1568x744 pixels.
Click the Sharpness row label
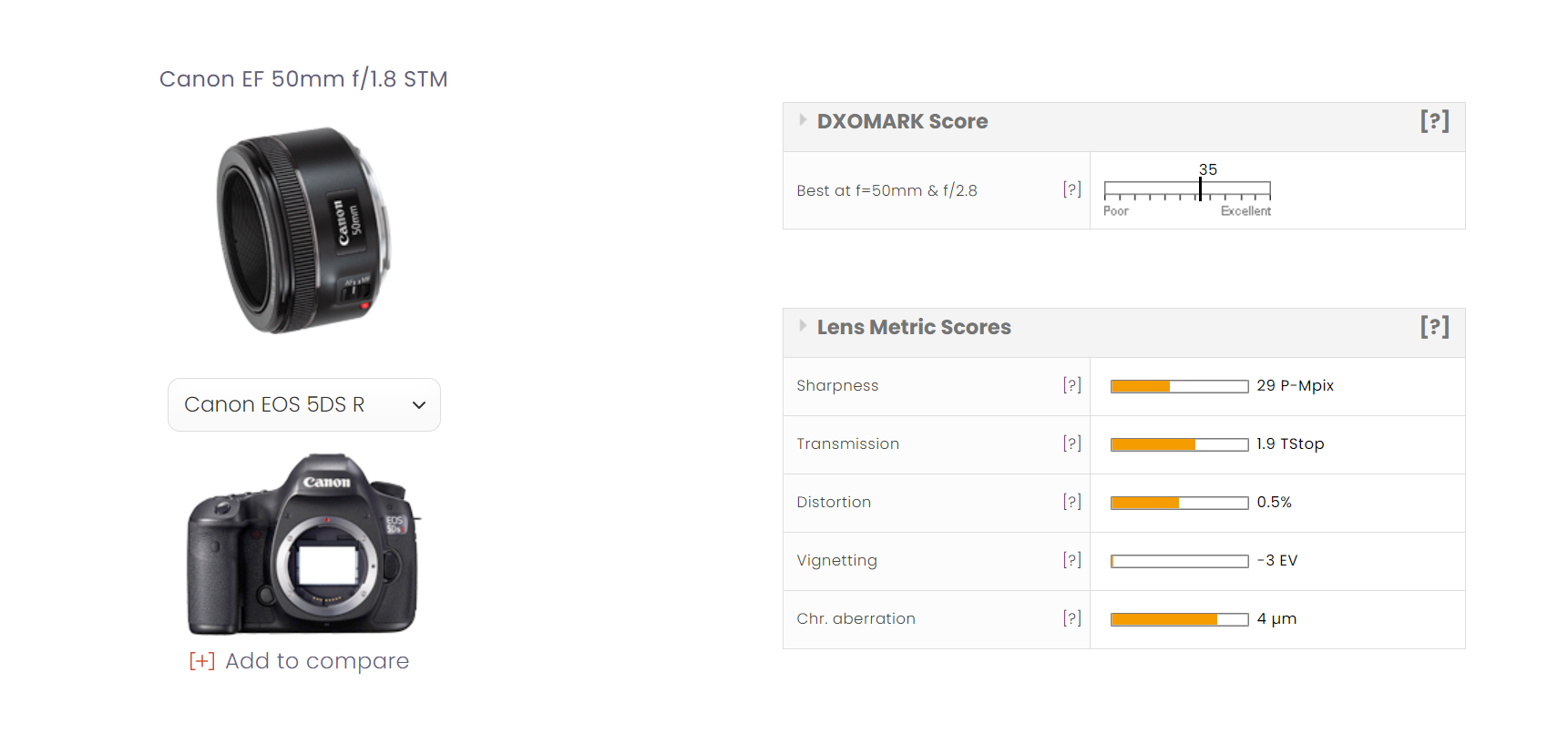click(837, 385)
